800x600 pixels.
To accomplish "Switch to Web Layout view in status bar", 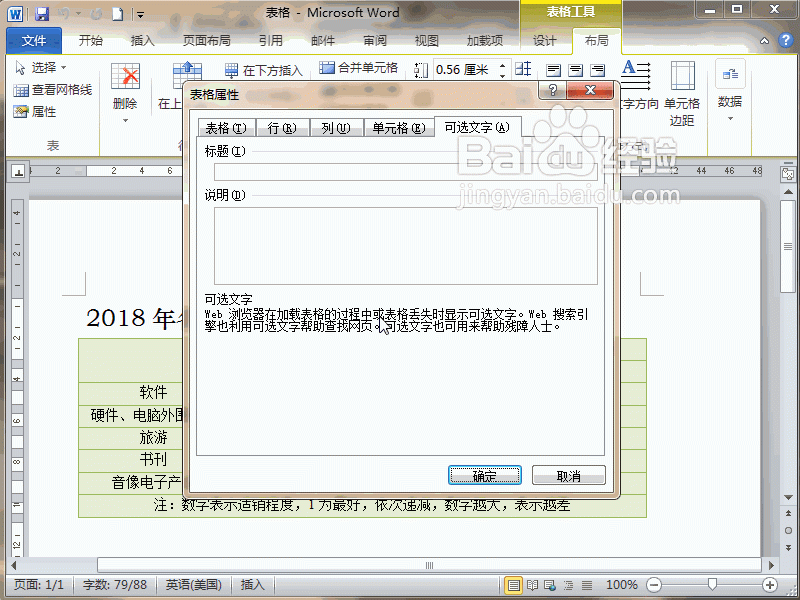I will [x=549, y=585].
